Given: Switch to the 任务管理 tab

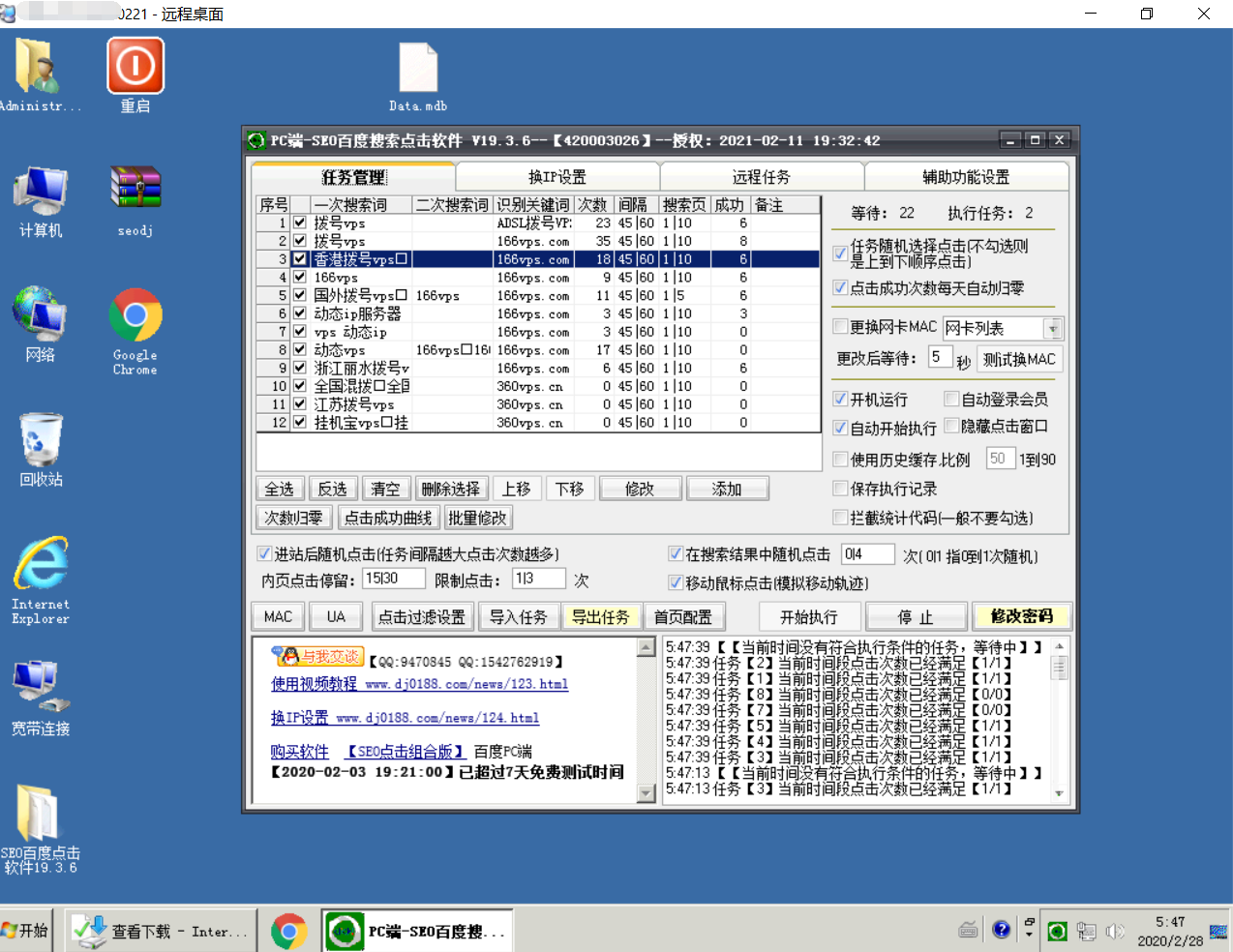Looking at the screenshot, I should (353, 177).
